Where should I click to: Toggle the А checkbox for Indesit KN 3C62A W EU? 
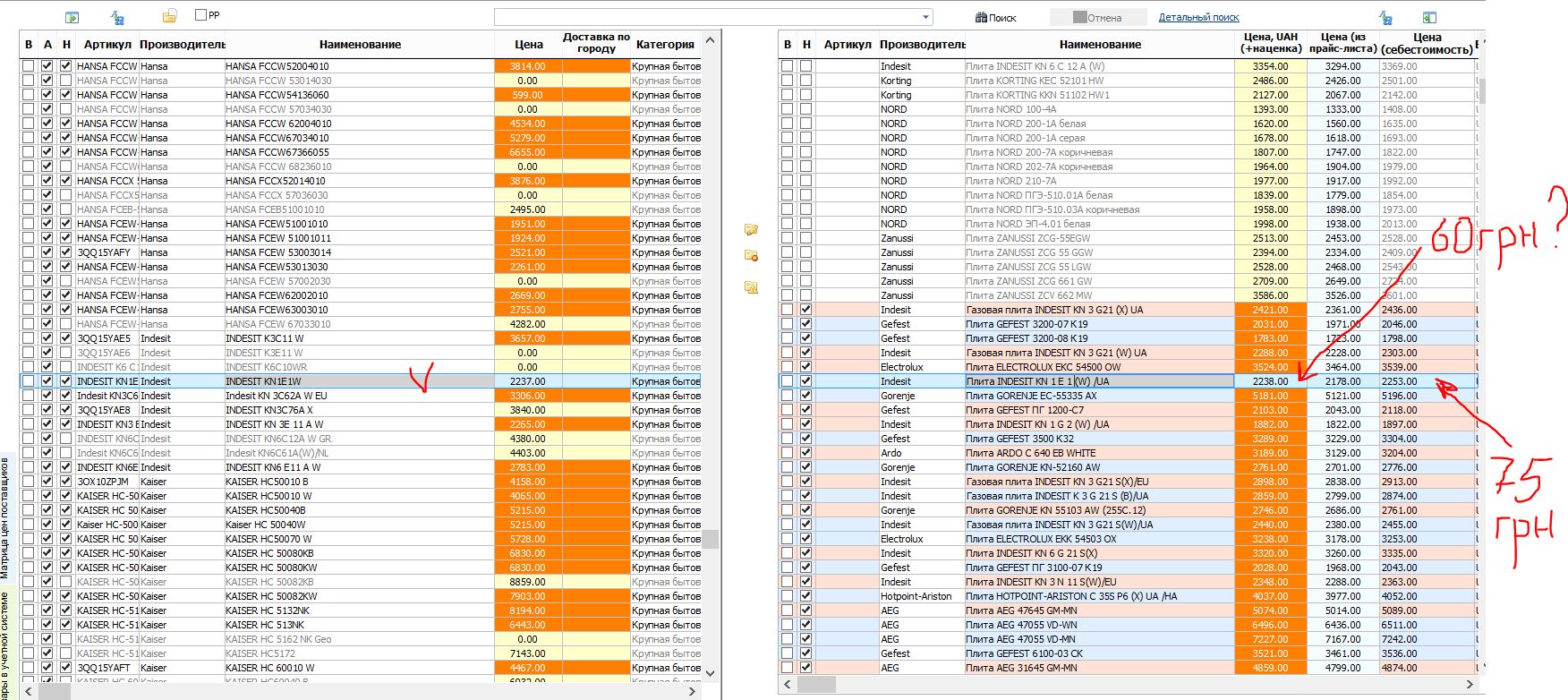pyautogui.click(x=47, y=396)
